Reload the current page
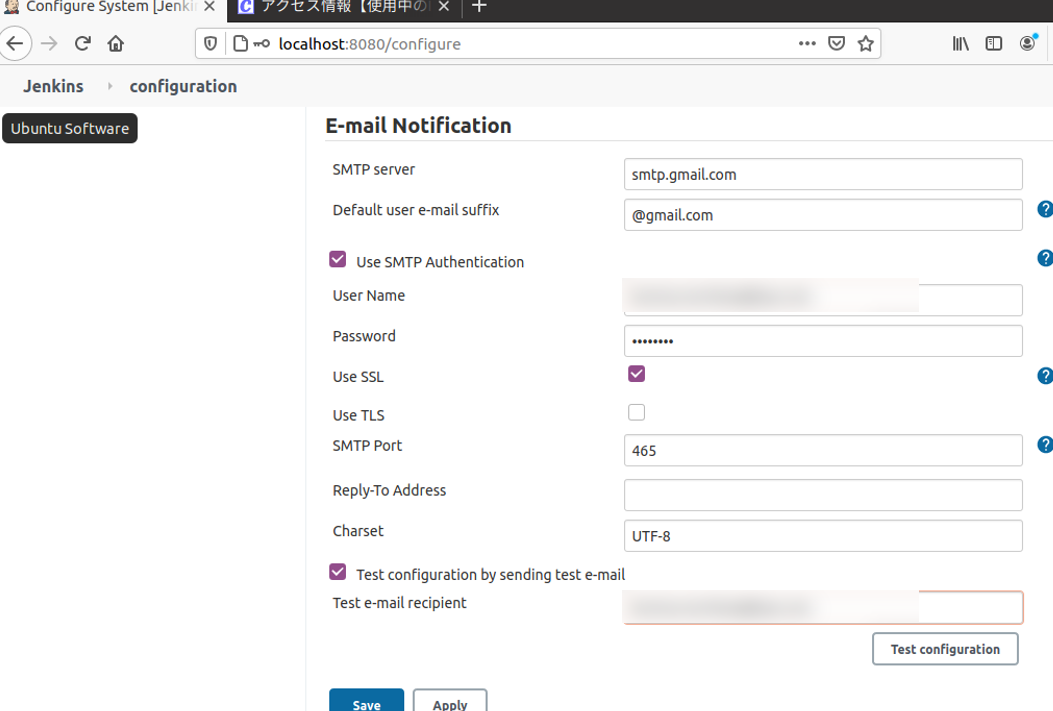 coord(83,44)
